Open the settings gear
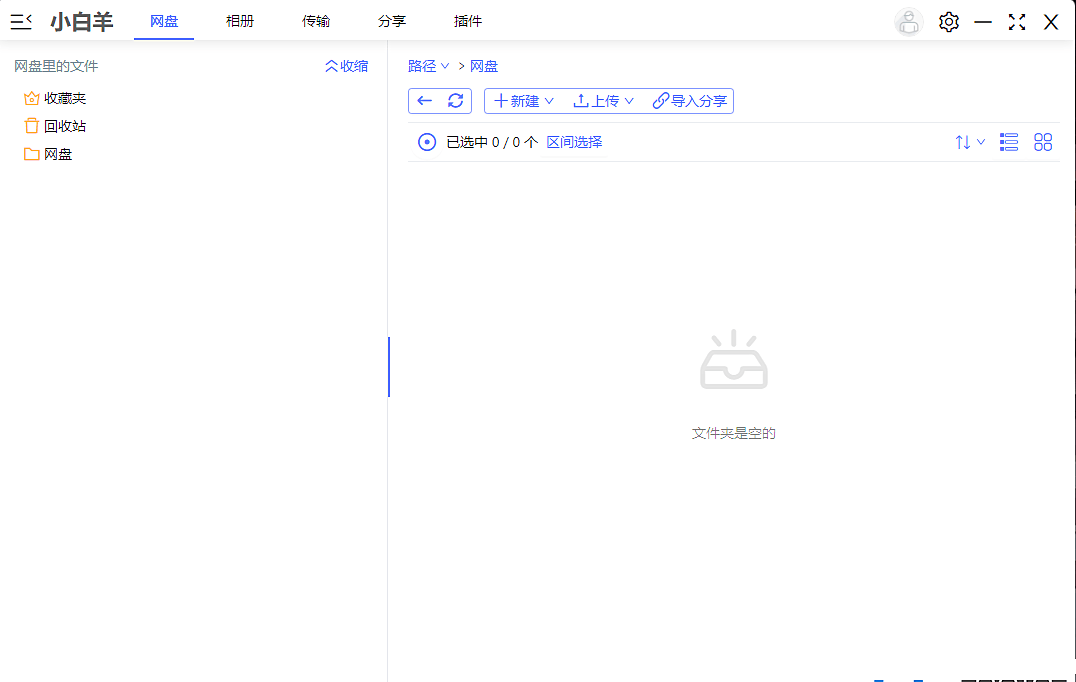The width and height of the screenshot is (1076, 682). pos(948,21)
